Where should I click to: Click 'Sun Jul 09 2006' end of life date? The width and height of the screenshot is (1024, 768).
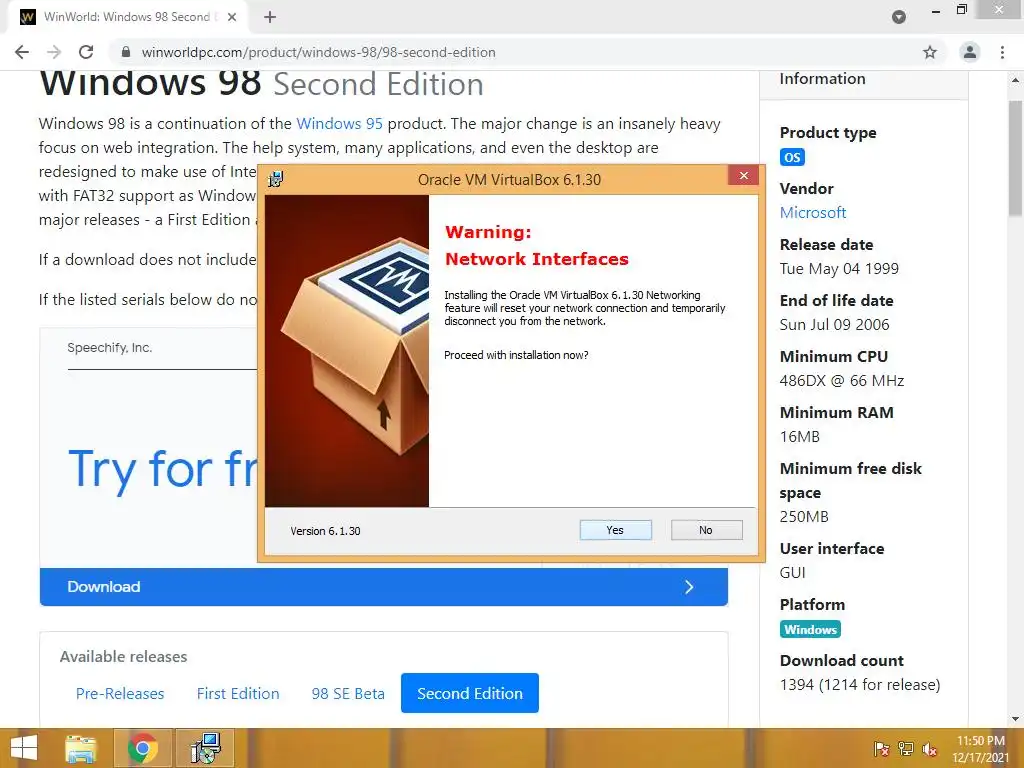click(835, 325)
